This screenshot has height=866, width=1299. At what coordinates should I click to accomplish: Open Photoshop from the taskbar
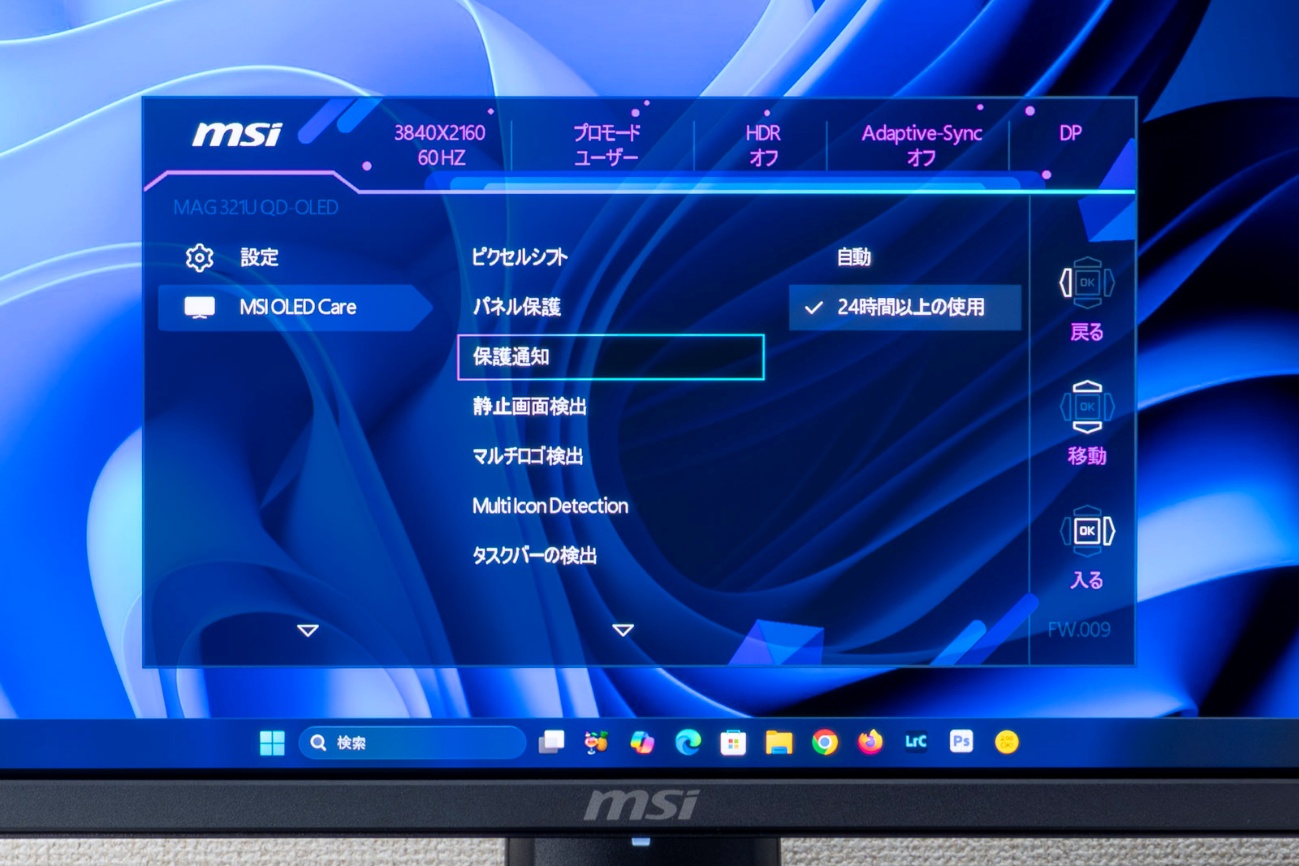pos(961,742)
